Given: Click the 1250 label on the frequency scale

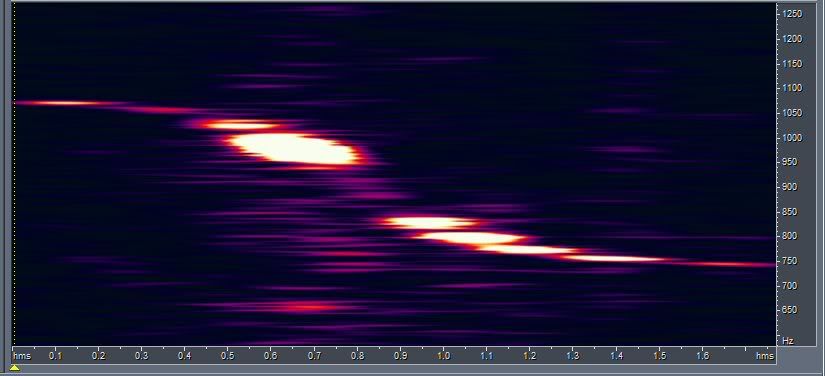Looking at the screenshot, I should coord(792,14).
